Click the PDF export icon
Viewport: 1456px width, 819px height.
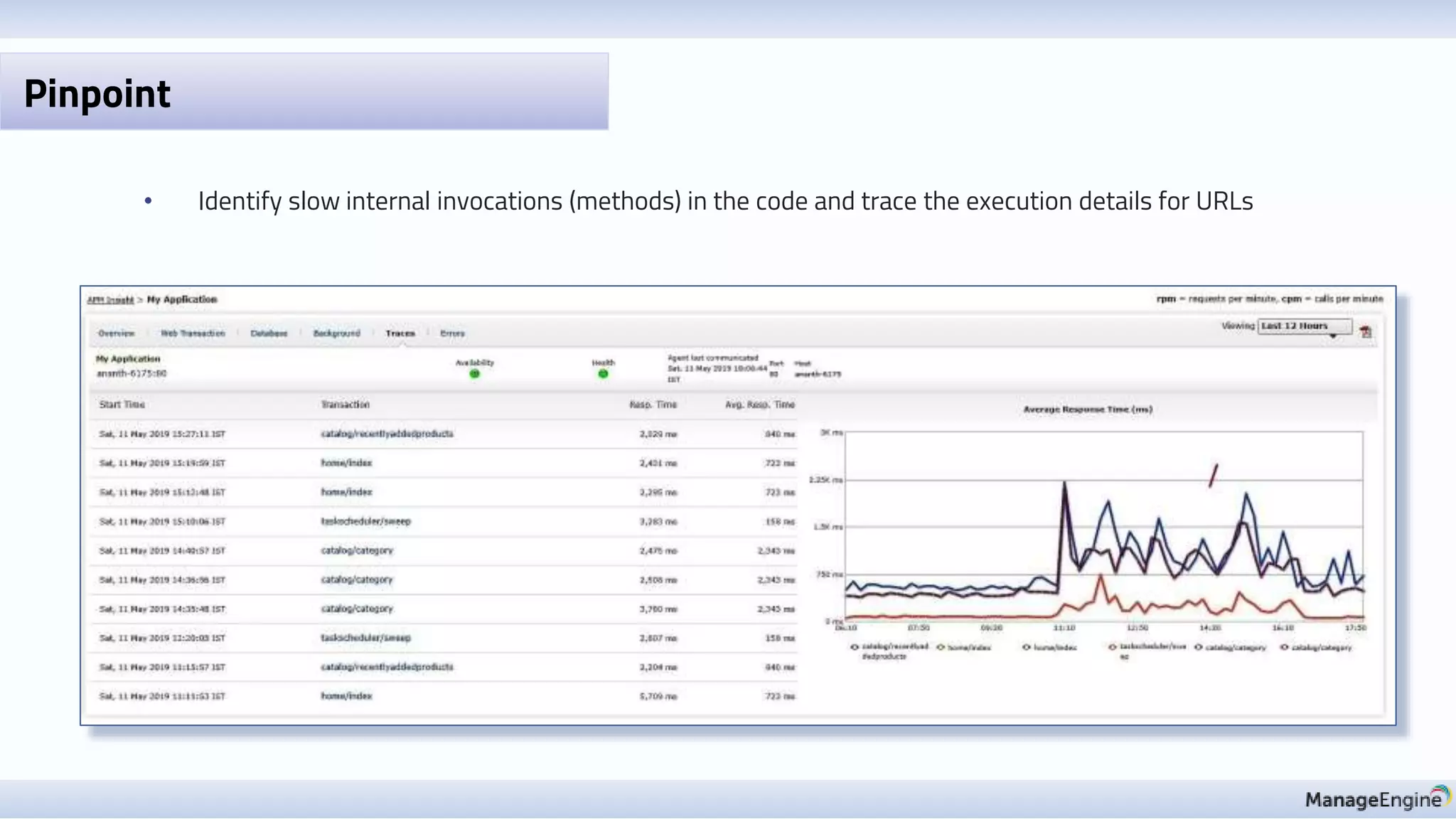click(x=1366, y=332)
